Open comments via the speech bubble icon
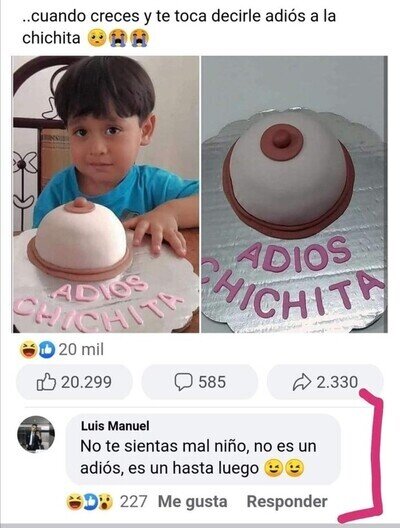The image size is (400, 528). (184, 382)
